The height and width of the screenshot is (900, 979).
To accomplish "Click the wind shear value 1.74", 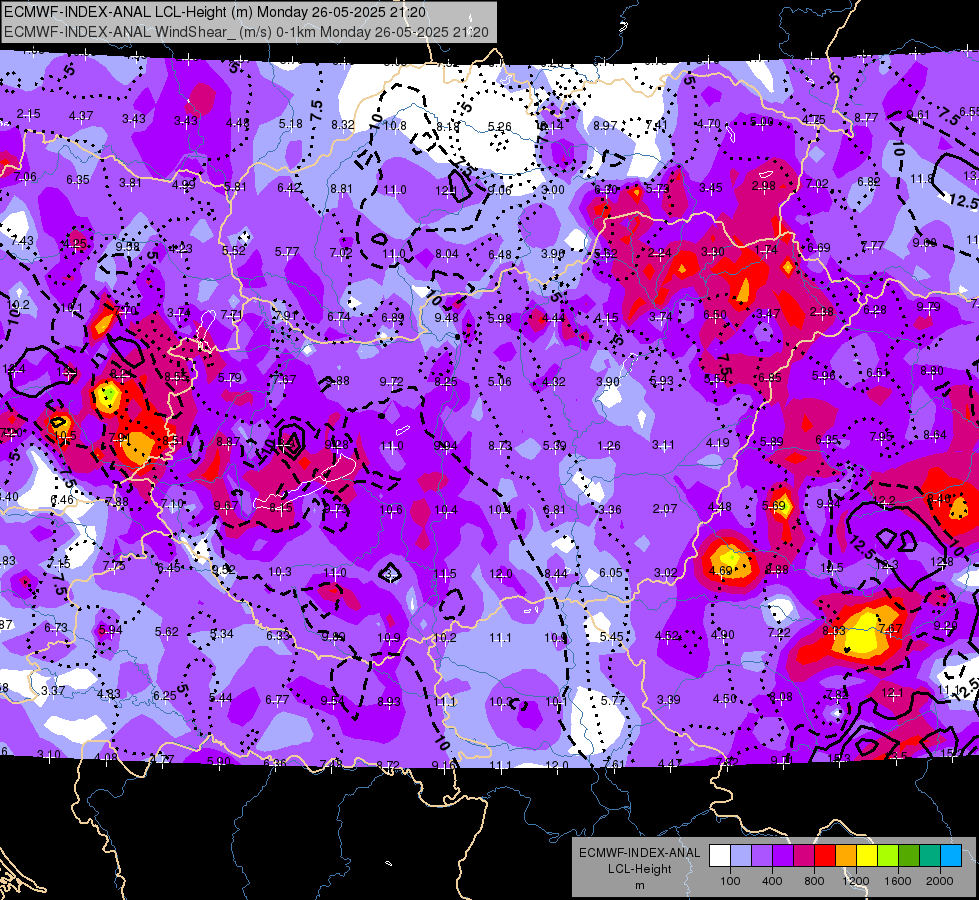I will pyautogui.click(x=766, y=250).
